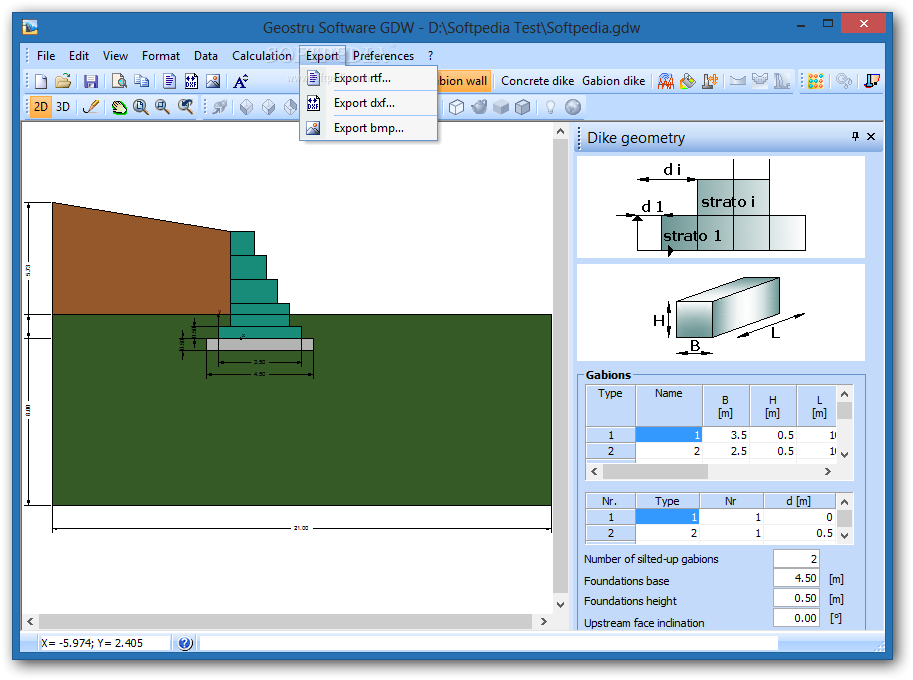Click the wireframe cube icon
The image size is (913, 680).
456,107
